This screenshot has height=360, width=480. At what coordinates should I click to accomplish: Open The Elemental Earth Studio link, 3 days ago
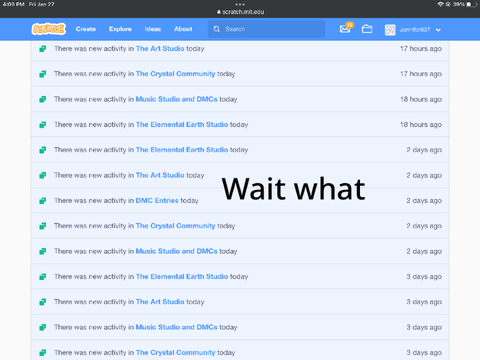click(x=182, y=276)
